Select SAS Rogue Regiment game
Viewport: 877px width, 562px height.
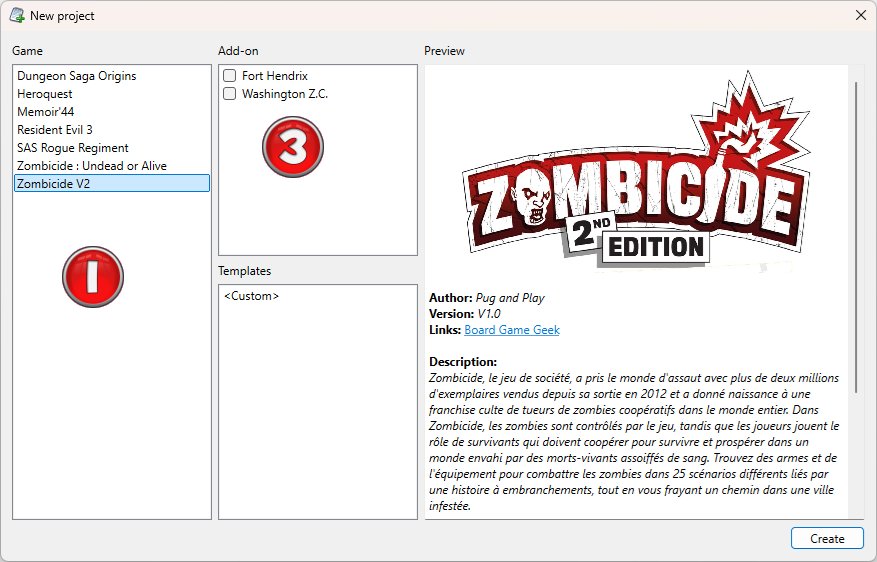tap(112, 147)
